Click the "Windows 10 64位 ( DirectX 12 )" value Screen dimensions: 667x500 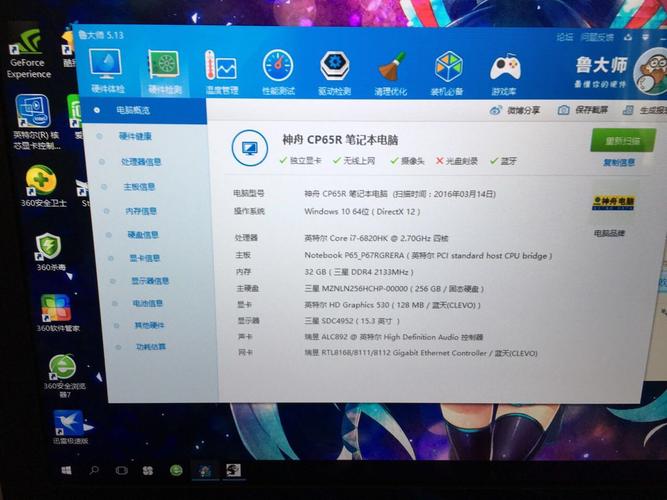click(362, 211)
